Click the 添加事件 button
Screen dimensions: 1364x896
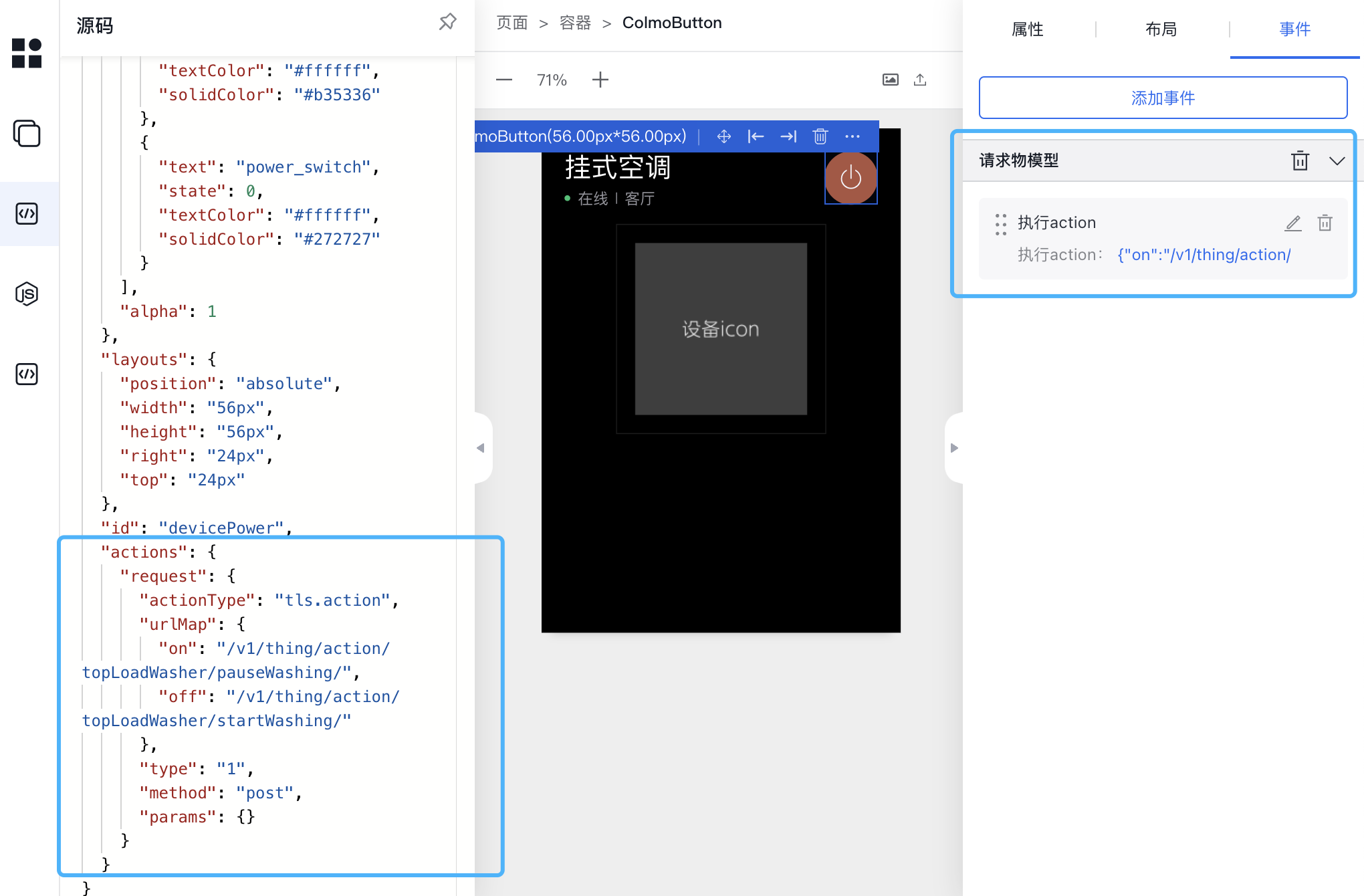click(x=1163, y=98)
